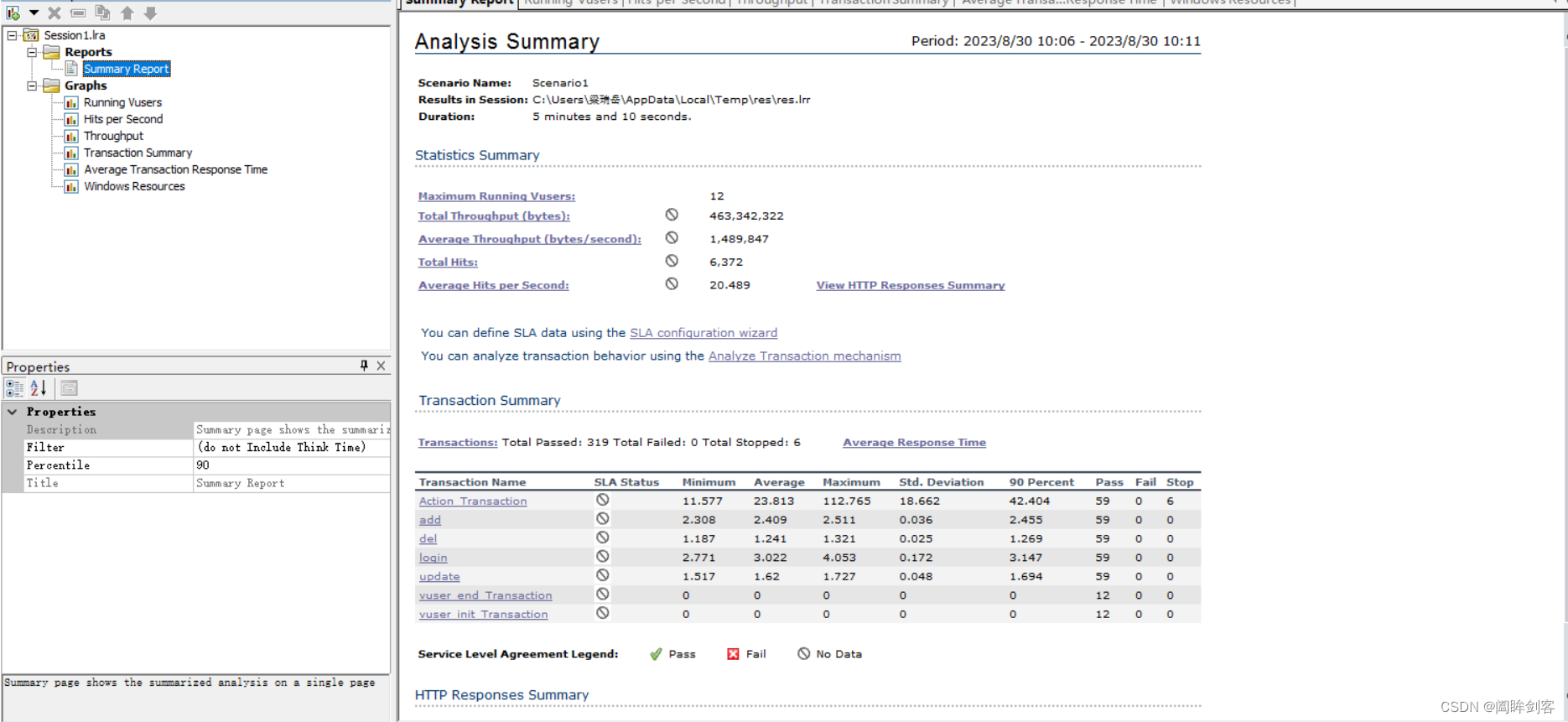Click the Move Down arrow toolbar icon

[x=151, y=13]
